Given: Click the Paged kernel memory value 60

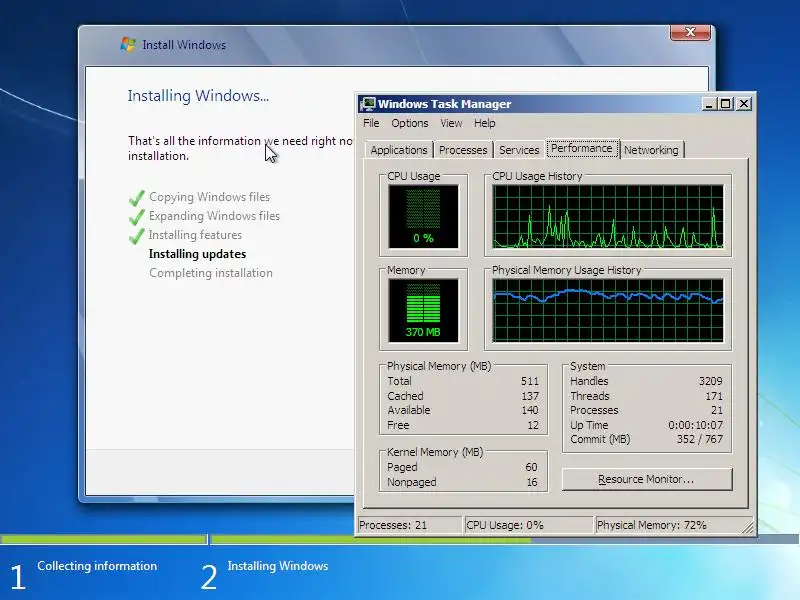Looking at the screenshot, I should click(531, 467).
